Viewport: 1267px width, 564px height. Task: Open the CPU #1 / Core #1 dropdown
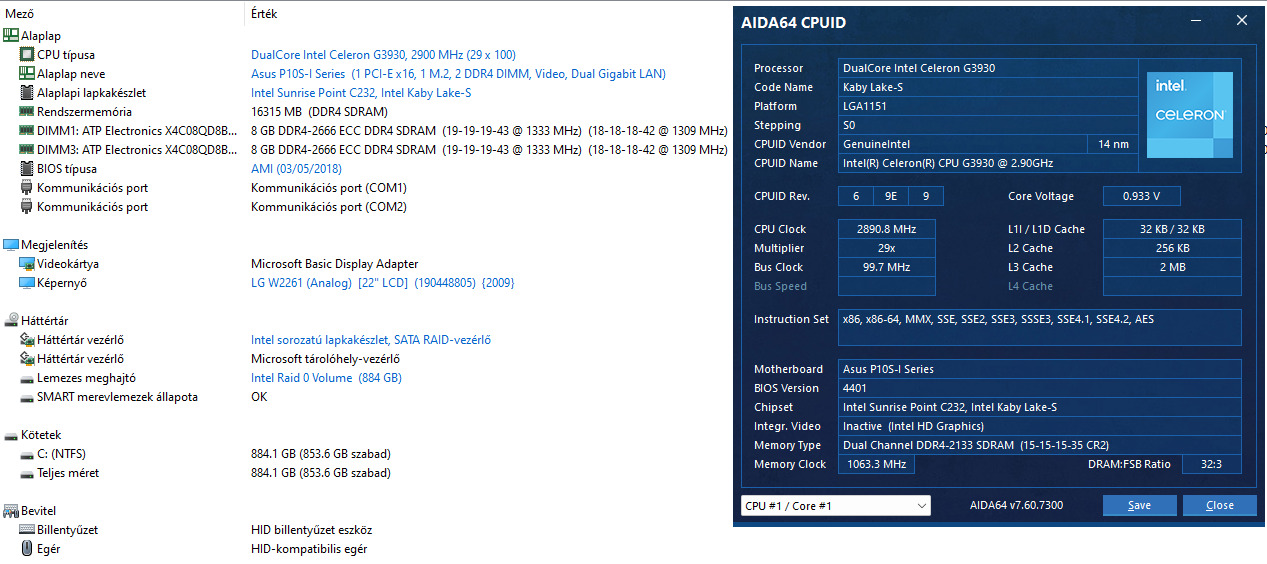836,506
